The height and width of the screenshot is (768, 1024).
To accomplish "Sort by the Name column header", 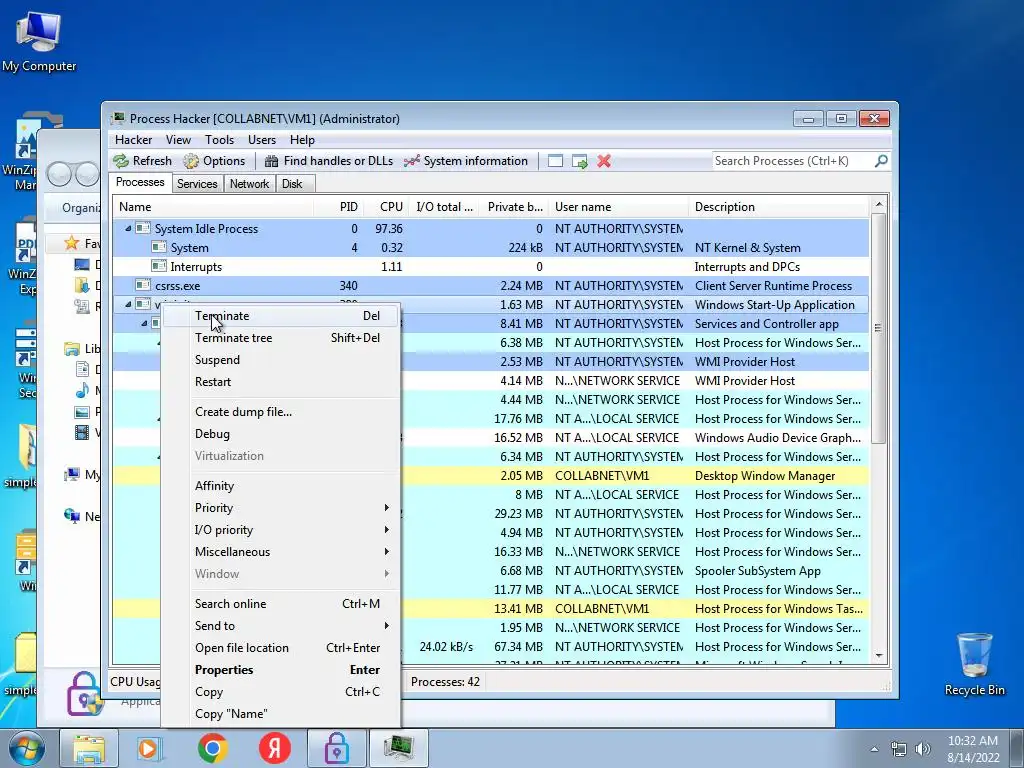I will pyautogui.click(x=214, y=207).
